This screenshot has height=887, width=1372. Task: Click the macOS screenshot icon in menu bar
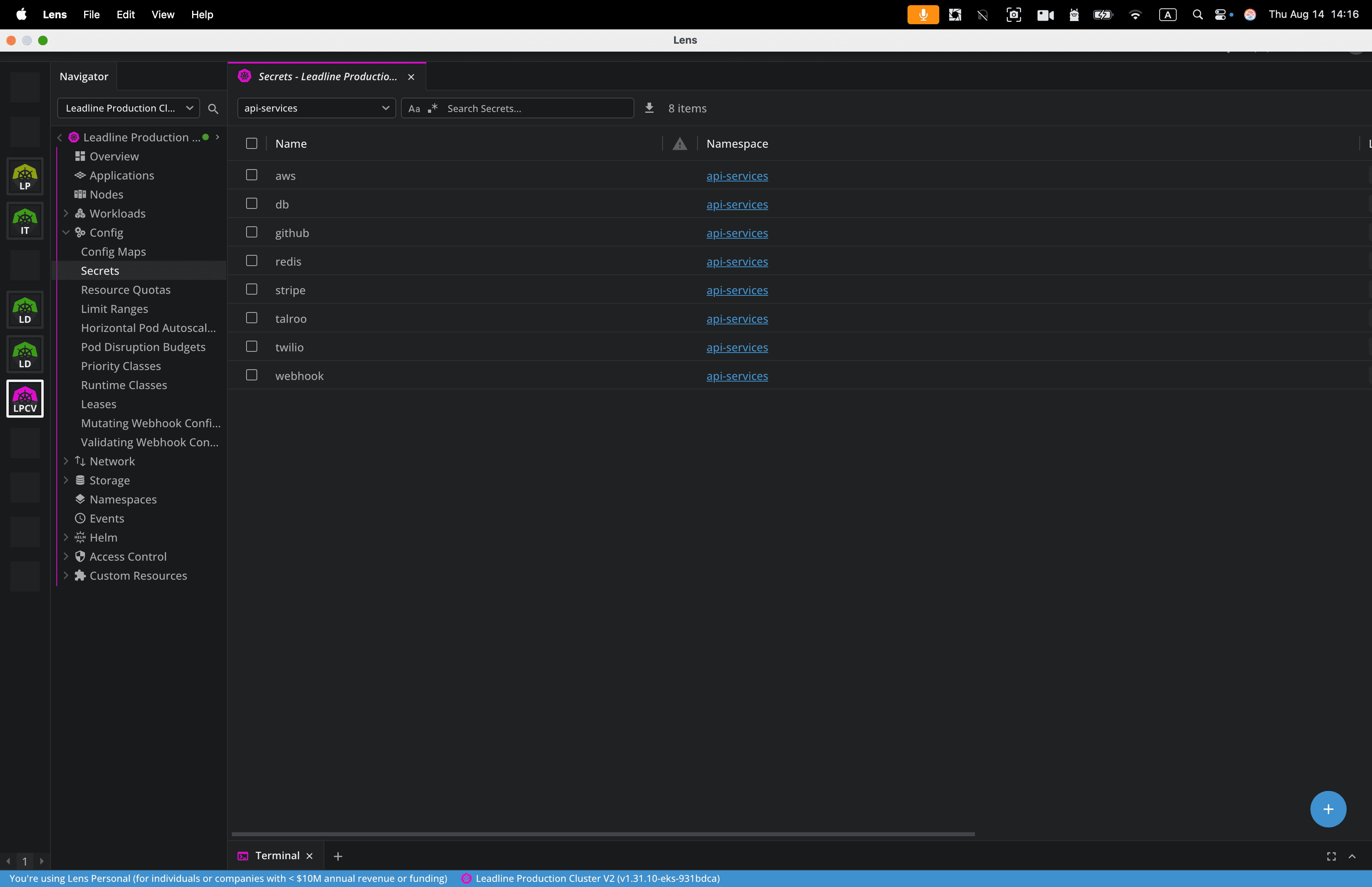pyautogui.click(x=1013, y=14)
